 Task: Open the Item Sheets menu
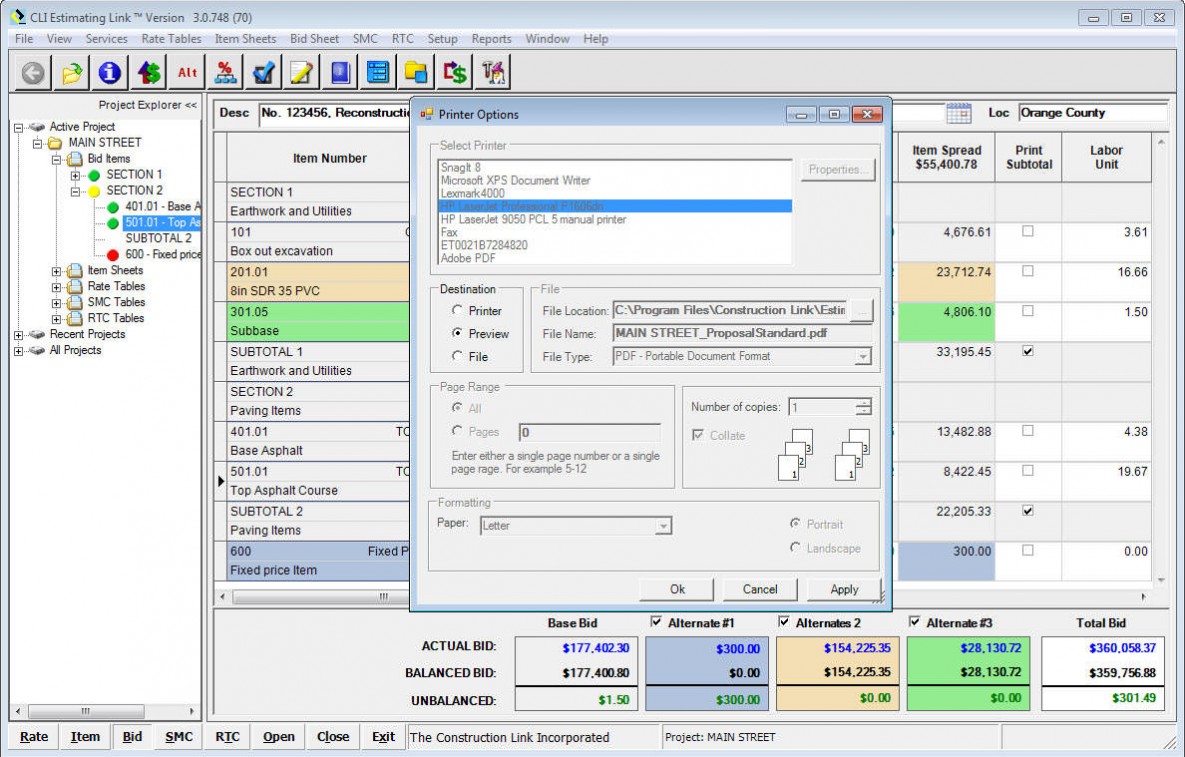[246, 39]
